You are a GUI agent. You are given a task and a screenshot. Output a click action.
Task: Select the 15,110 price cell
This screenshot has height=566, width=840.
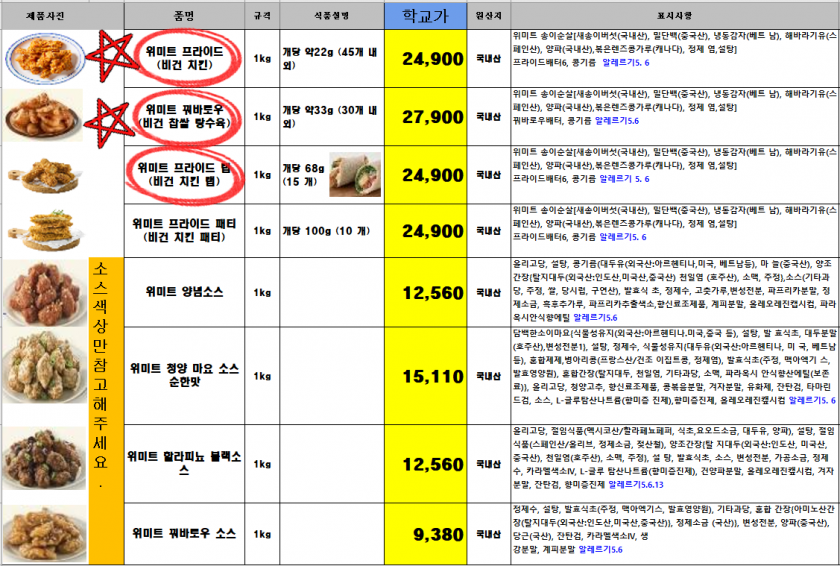425,376
